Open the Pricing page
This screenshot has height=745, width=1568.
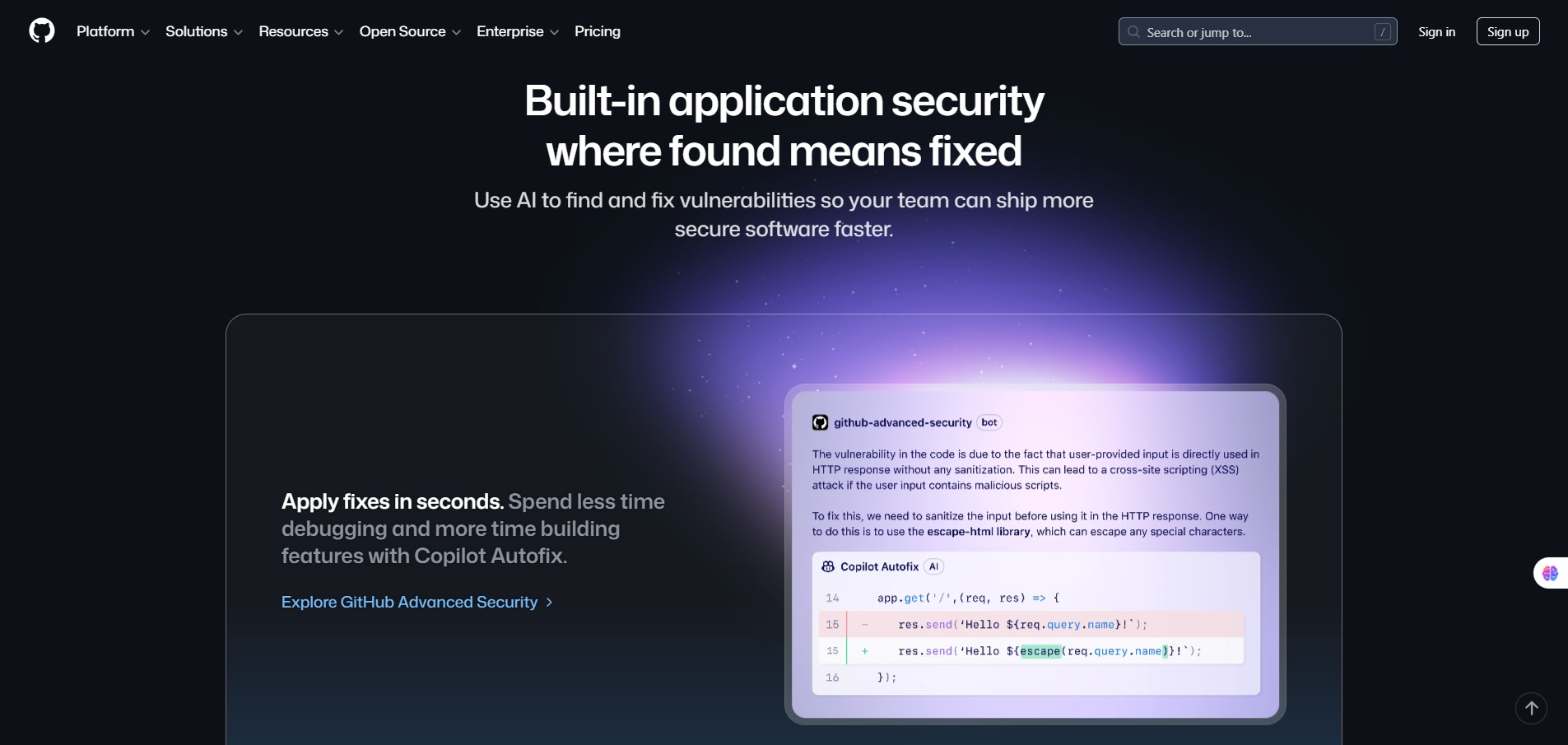(598, 31)
